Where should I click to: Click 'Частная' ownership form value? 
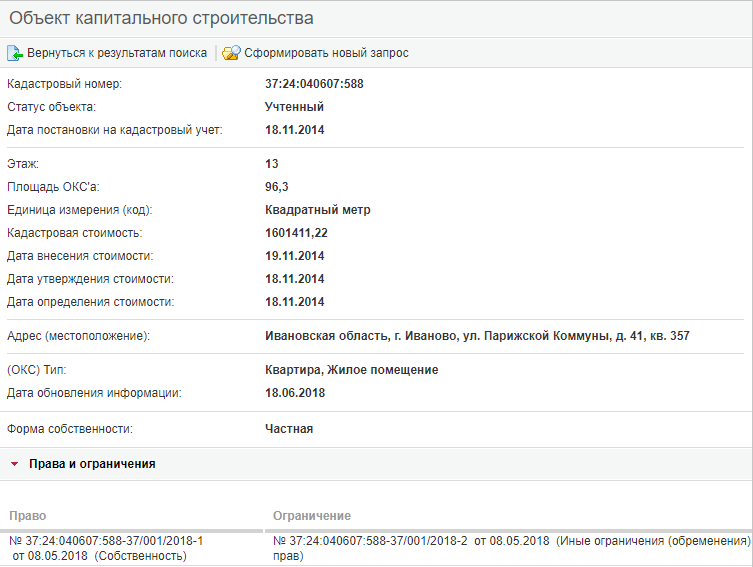pos(289,429)
